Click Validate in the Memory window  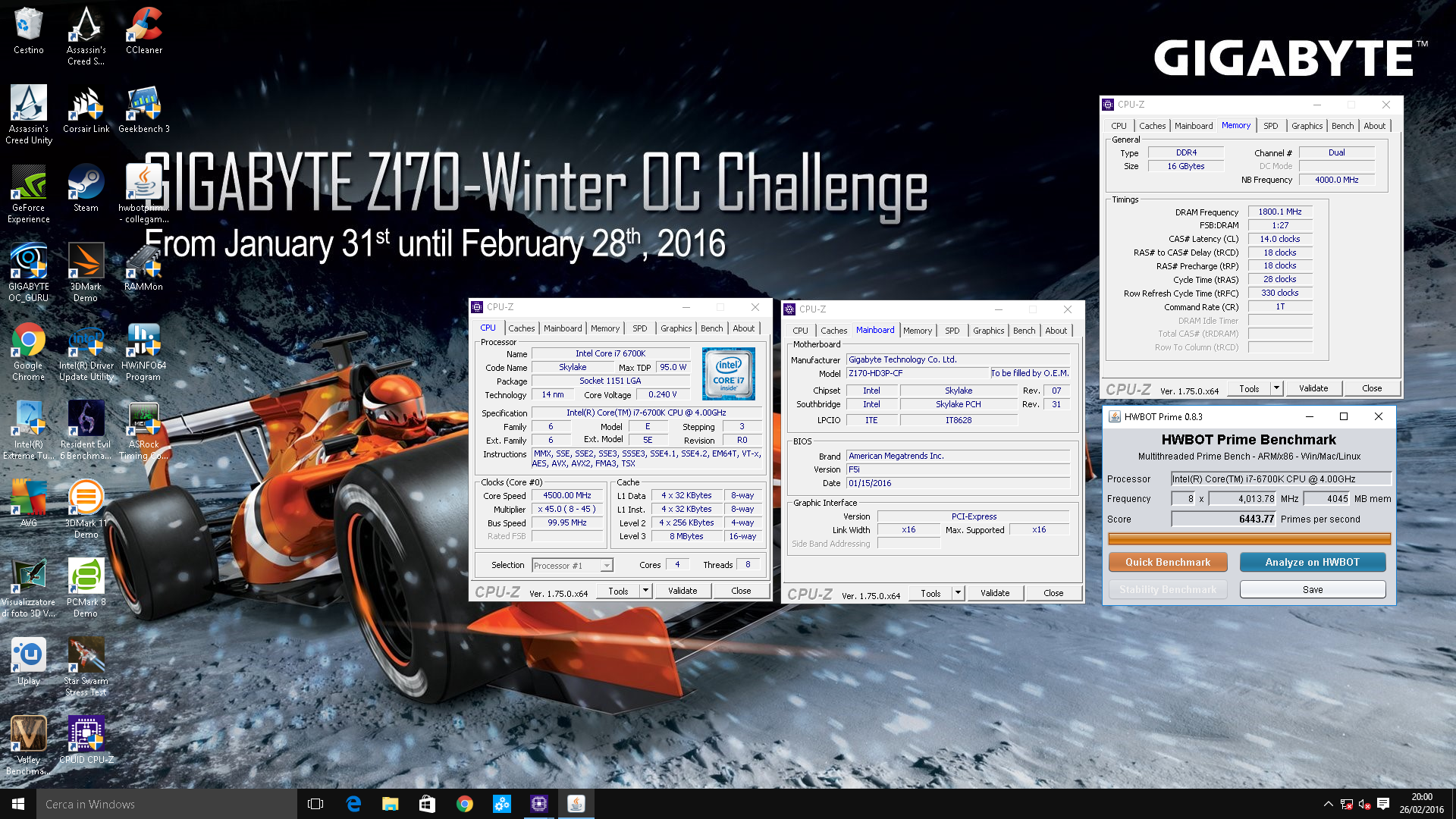pos(1313,388)
